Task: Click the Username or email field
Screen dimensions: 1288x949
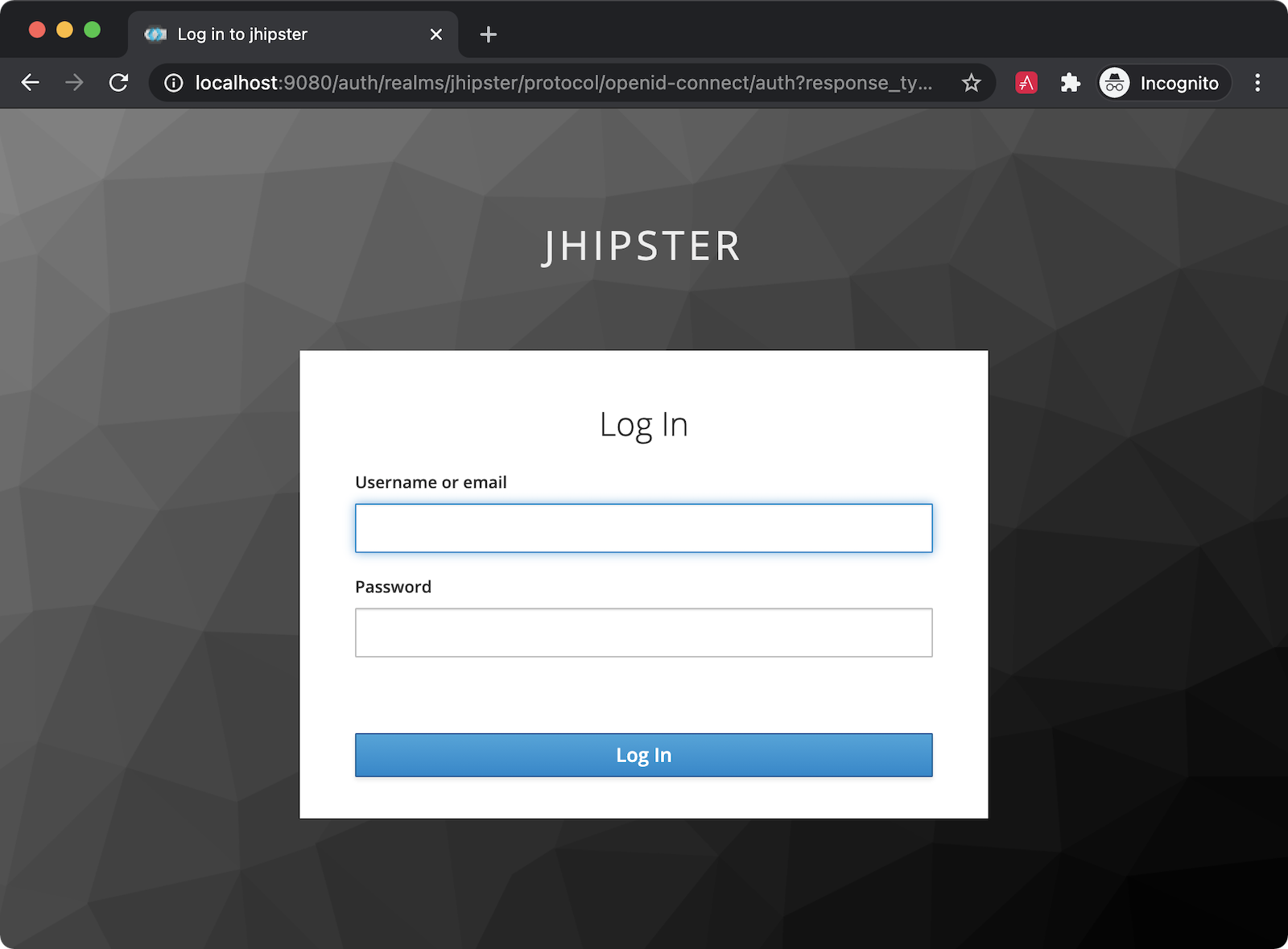Action: point(643,528)
